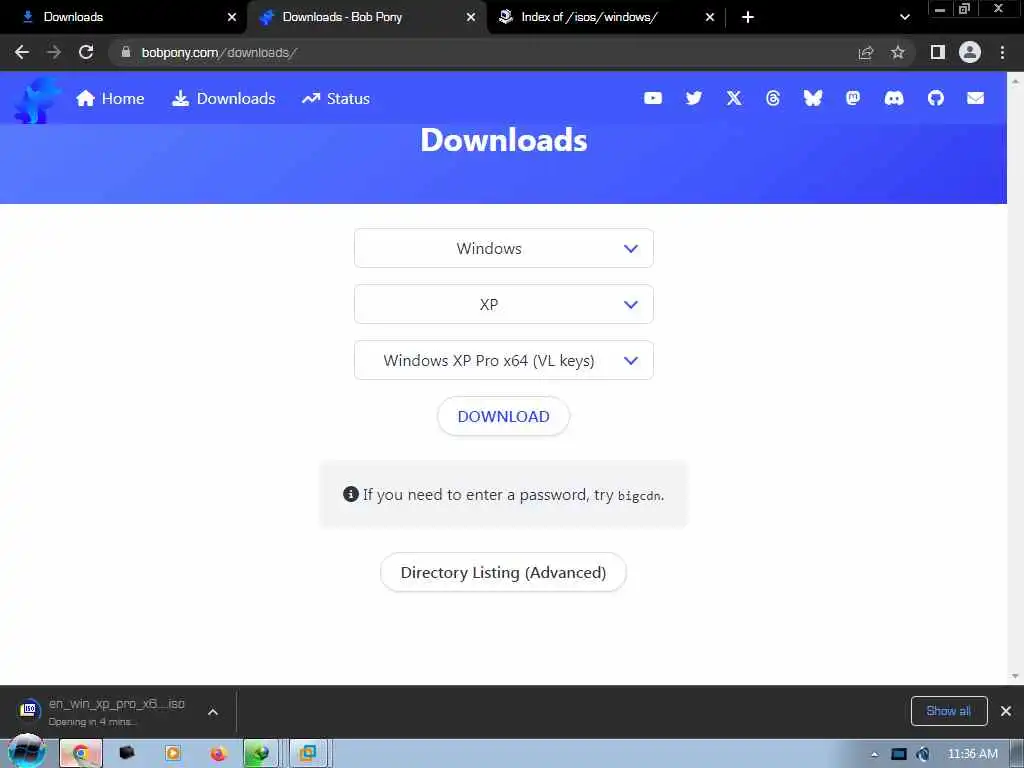
Task: Open the Mastodon social icon
Action: point(853,98)
